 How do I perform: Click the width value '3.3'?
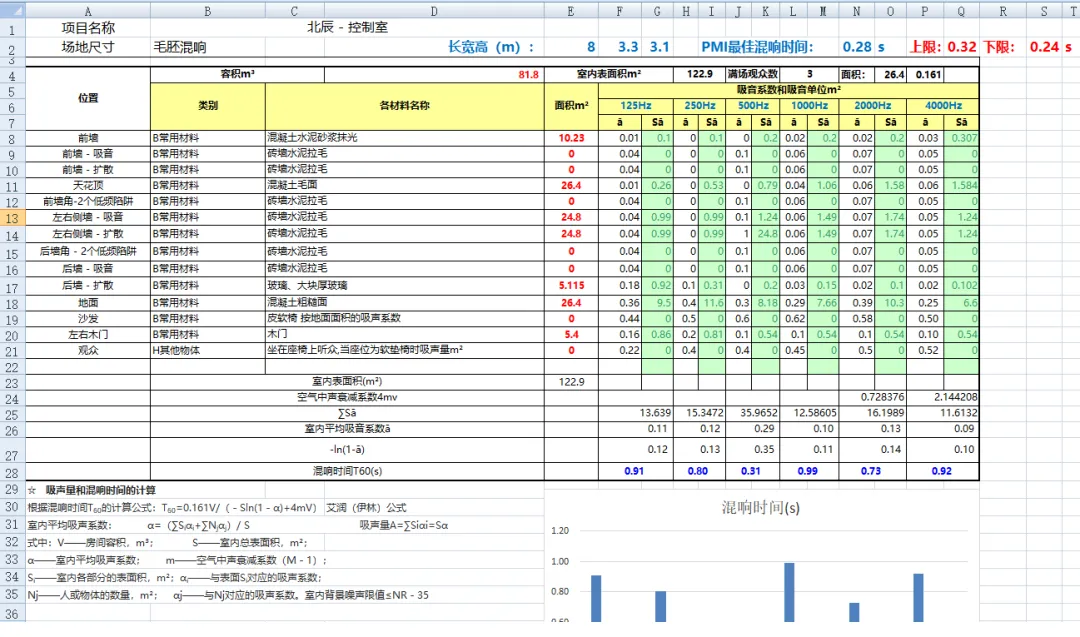coord(627,47)
